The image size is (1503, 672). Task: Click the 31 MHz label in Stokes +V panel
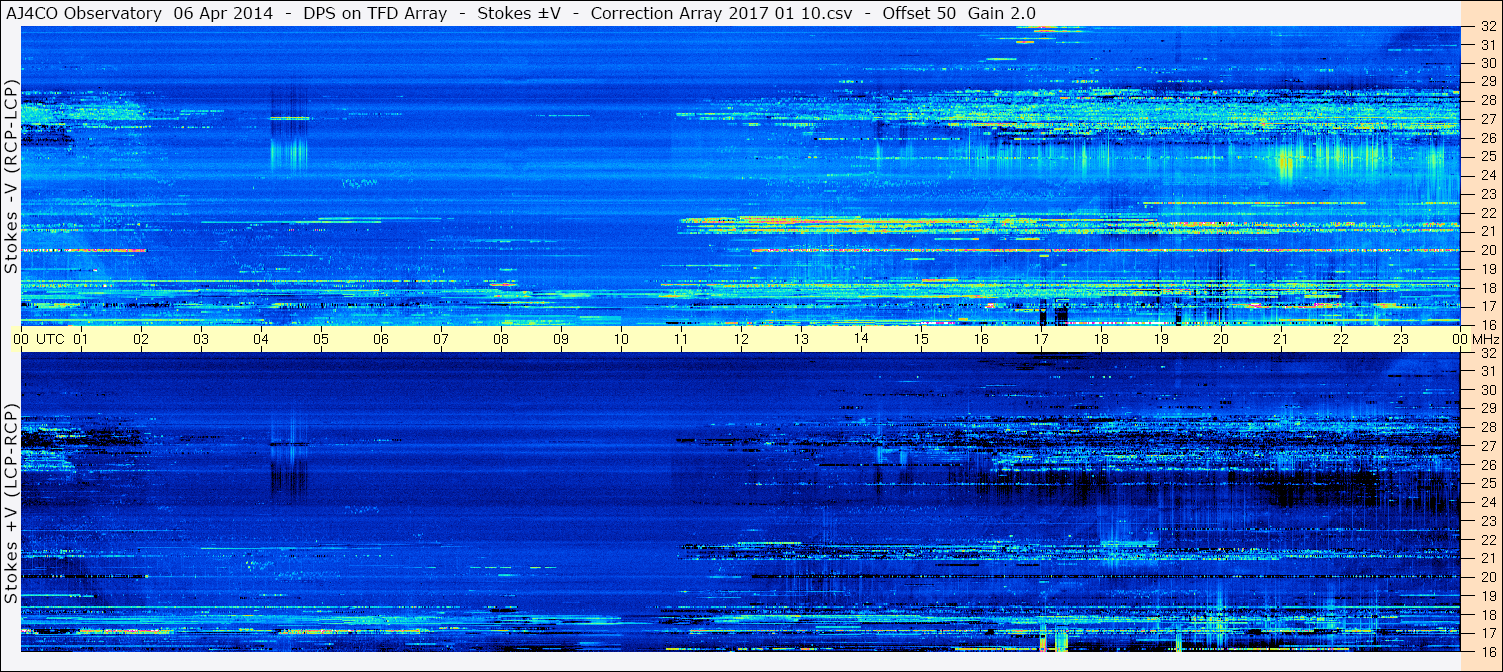pos(1487,371)
